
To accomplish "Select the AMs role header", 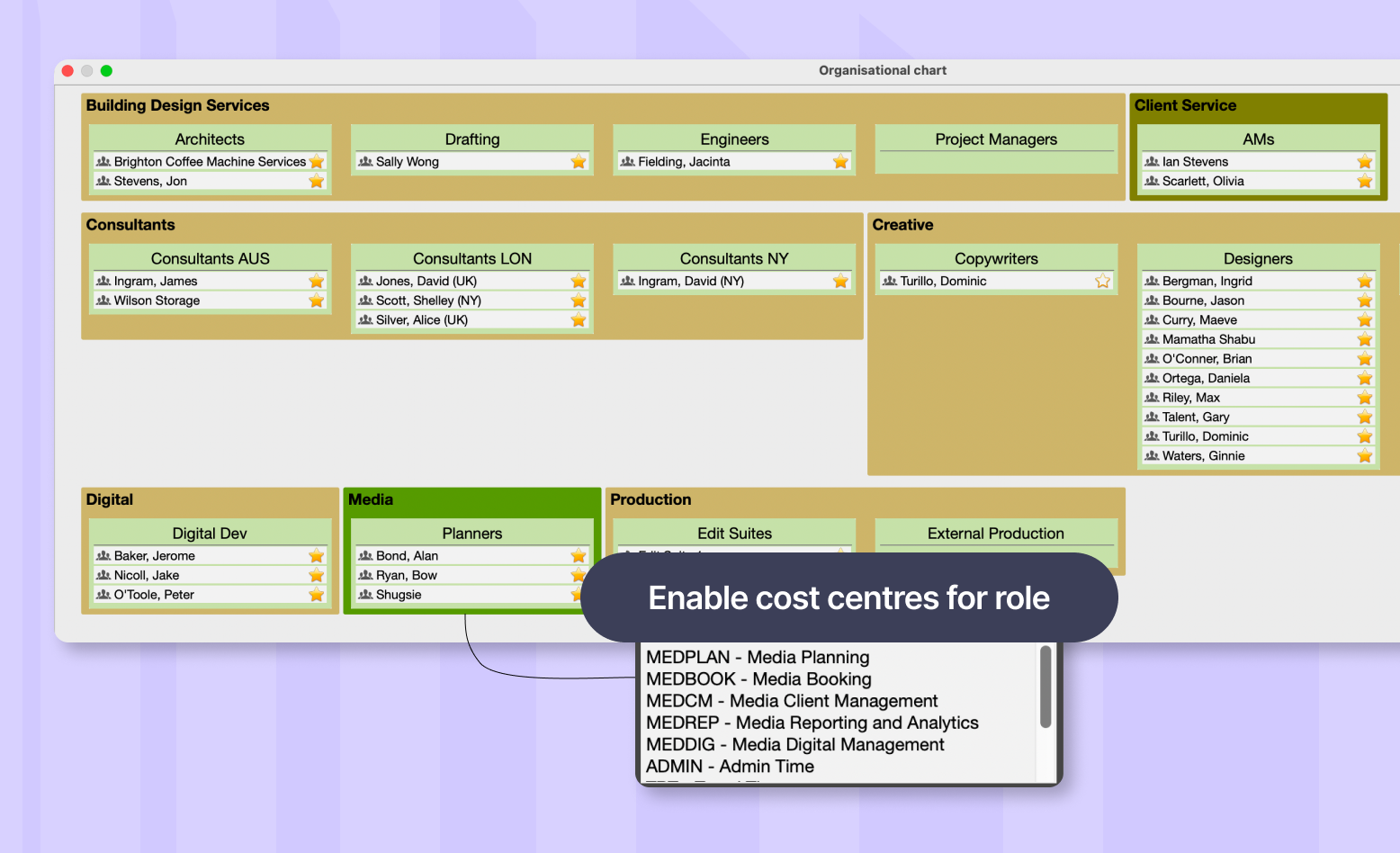I will (1258, 139).
